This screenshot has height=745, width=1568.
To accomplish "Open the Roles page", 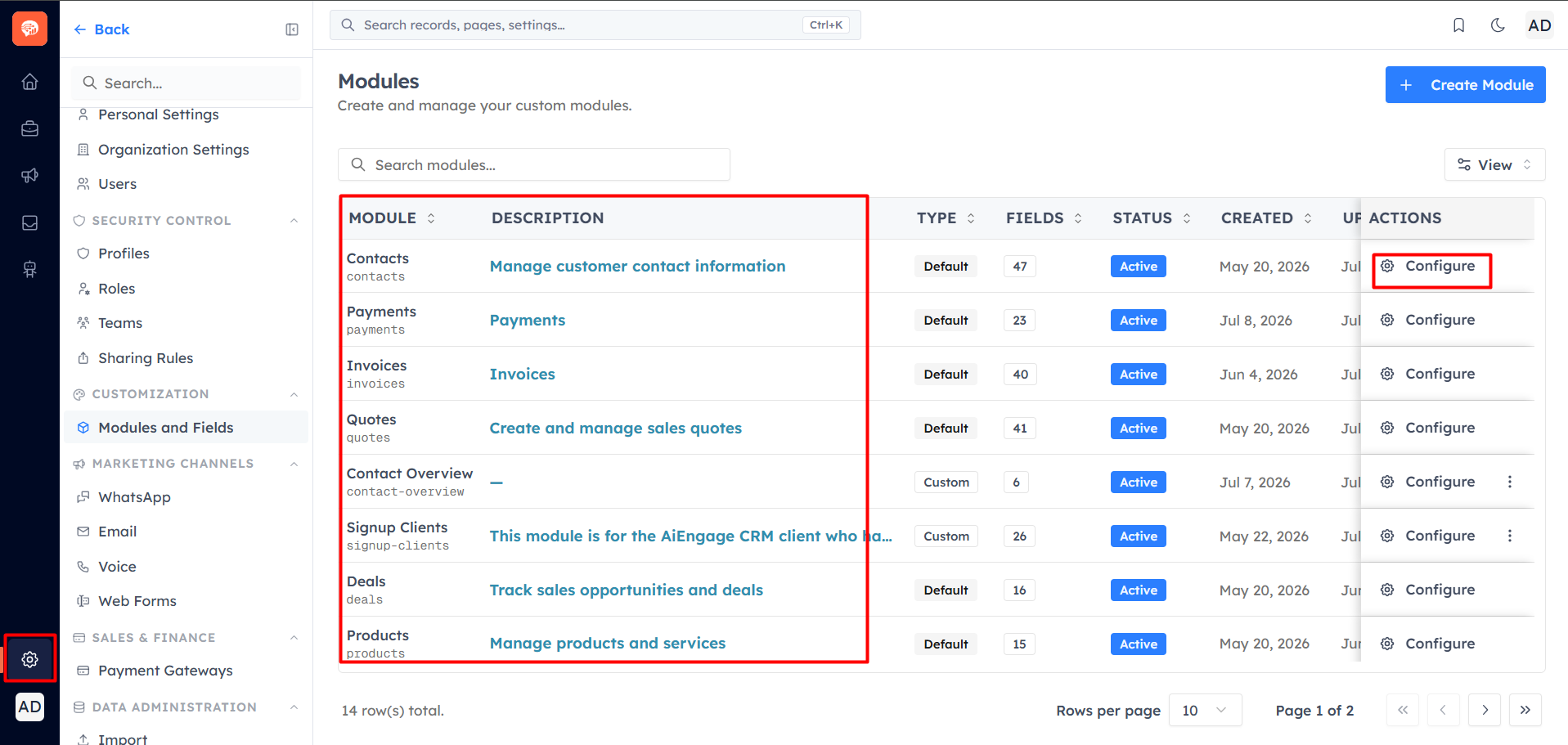I will pyautogui.click(x=116, y=289).
